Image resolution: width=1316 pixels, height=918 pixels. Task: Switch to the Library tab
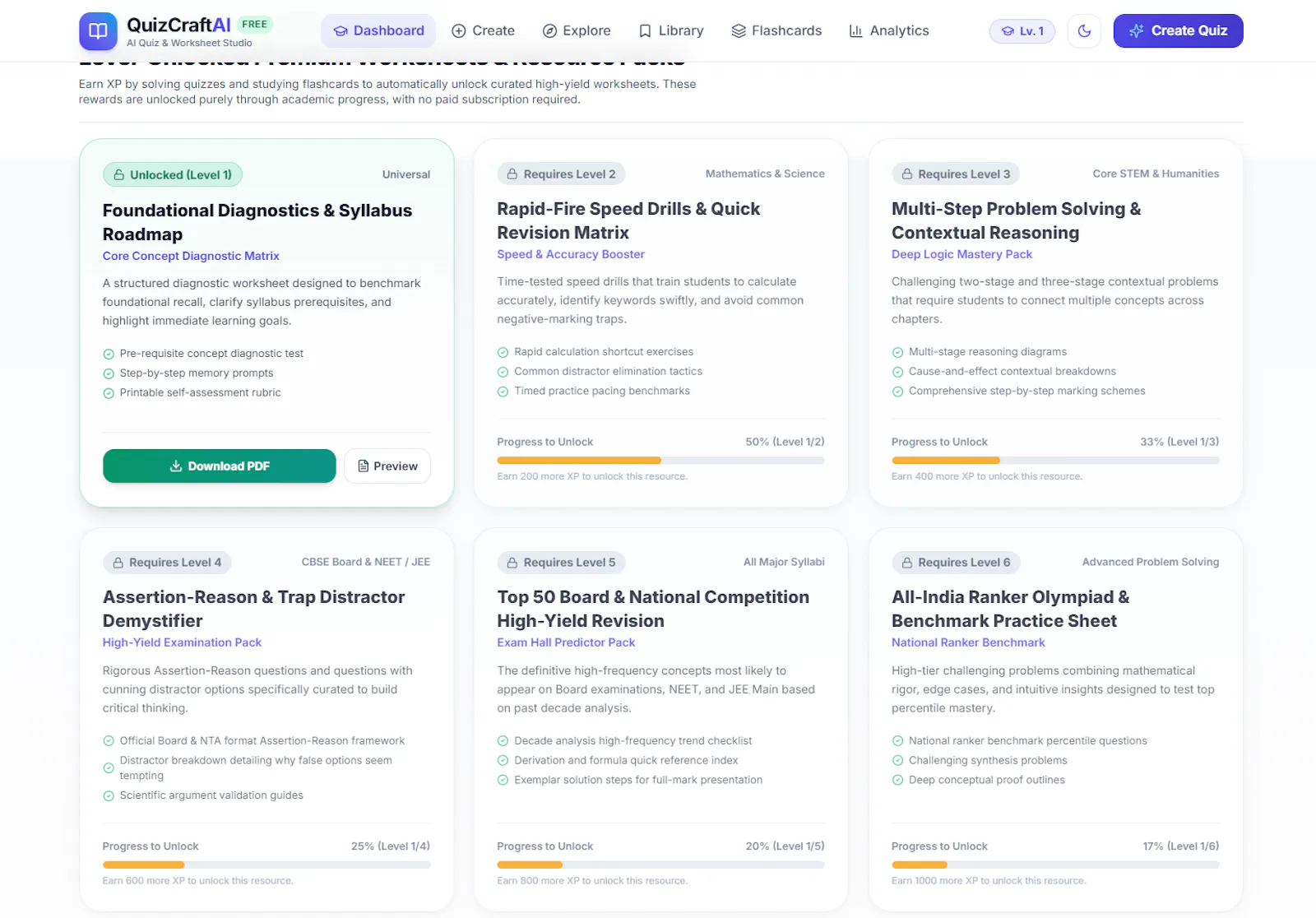click(x=671, y=31)
